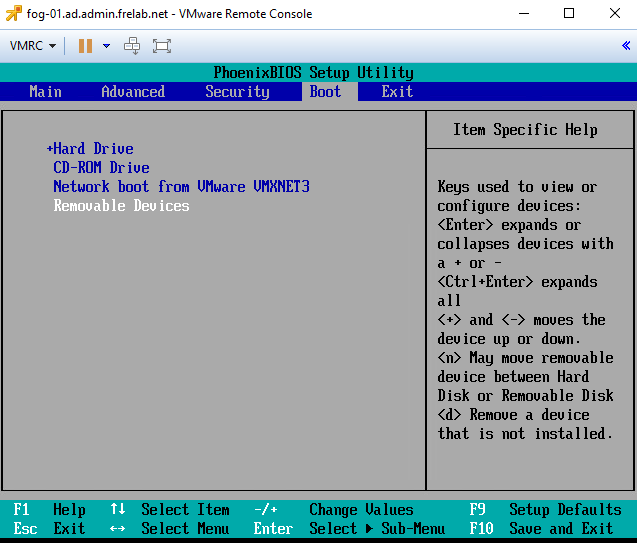Screen dimensions: 637x543
Task: Send Ctrl+Alt+Del to the VM
Action: (x=132, y=46)
